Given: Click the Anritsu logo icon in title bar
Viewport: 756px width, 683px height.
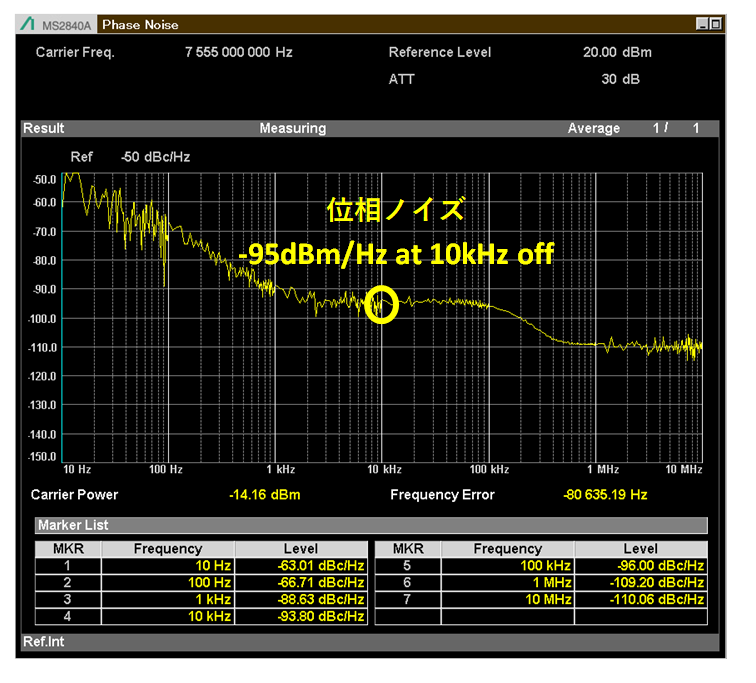Looking at the screenshot, I should [29, 24].
